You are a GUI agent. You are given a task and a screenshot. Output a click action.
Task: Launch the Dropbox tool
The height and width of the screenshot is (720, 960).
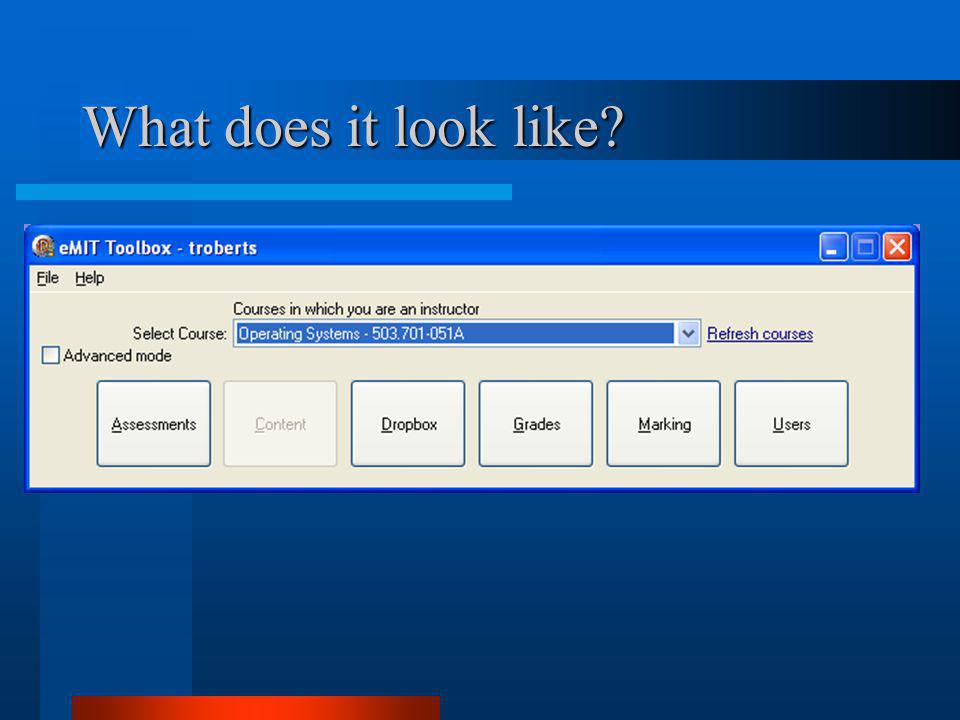(x=408, y=424)
